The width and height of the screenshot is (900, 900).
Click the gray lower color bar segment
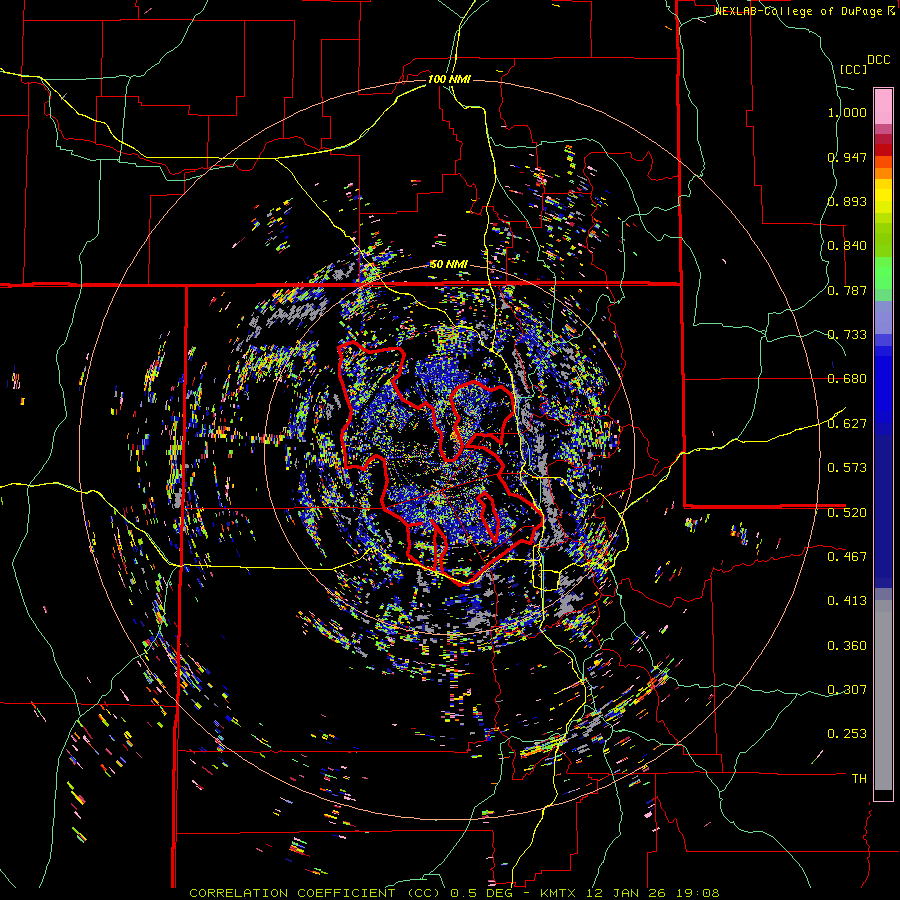883,695
